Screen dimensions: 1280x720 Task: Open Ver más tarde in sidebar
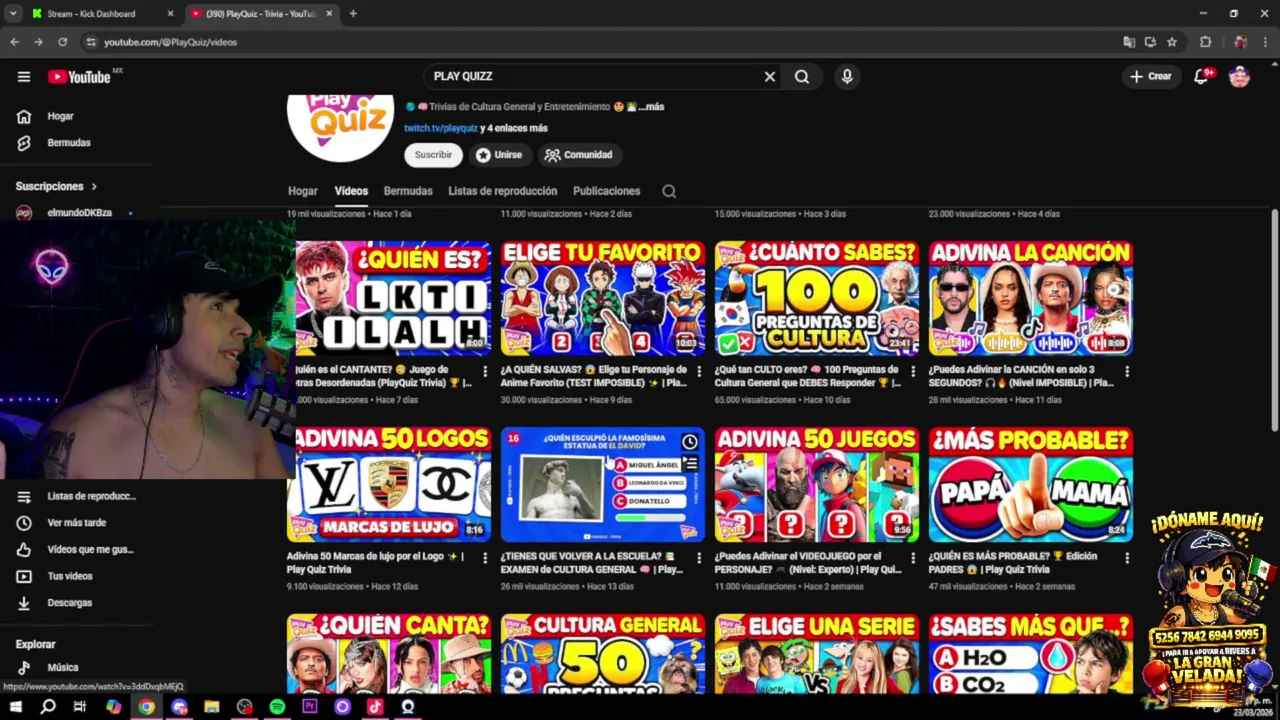tap(75, 523)
